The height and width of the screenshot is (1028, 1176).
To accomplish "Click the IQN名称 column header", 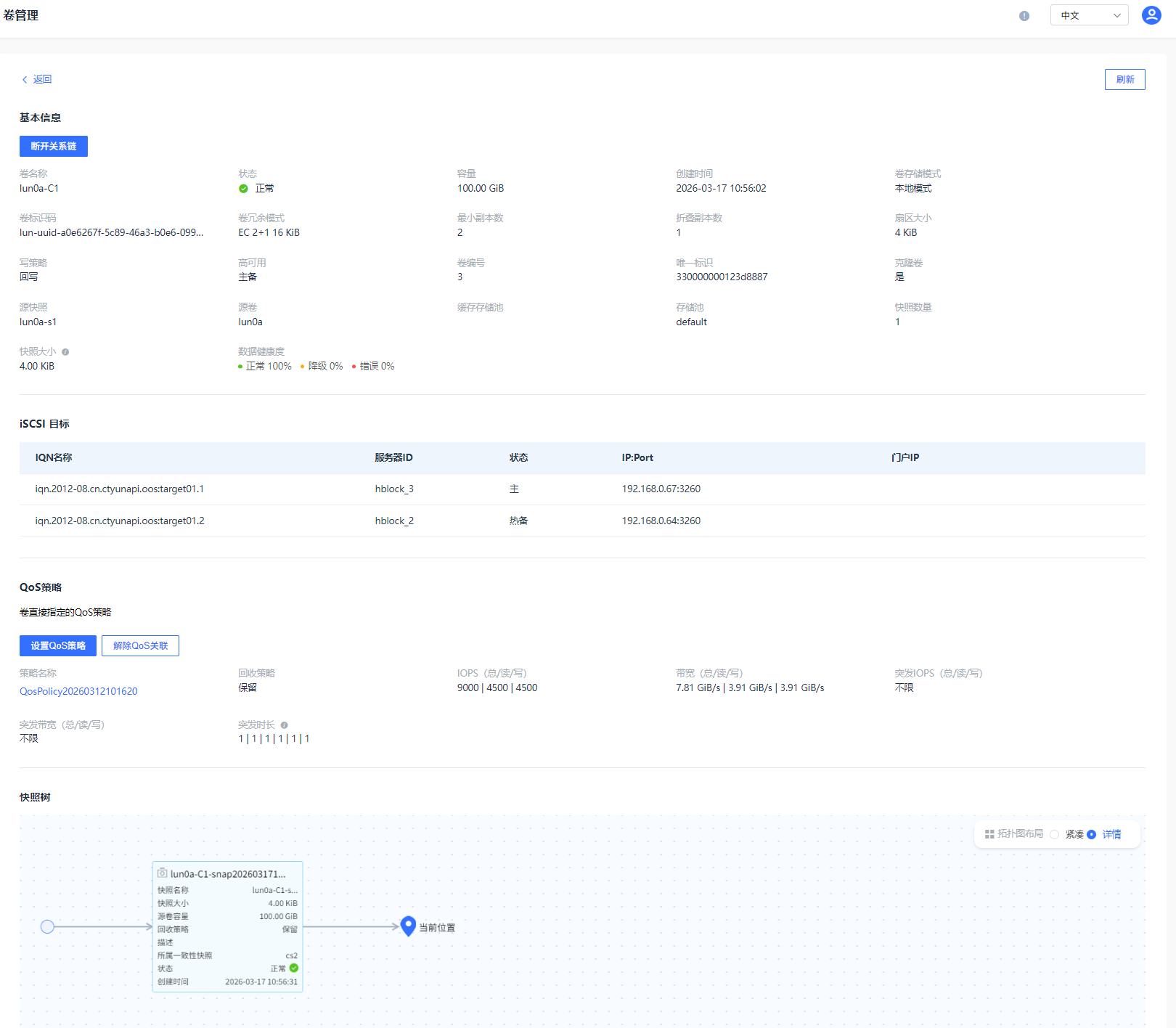I will pos(54,458).
